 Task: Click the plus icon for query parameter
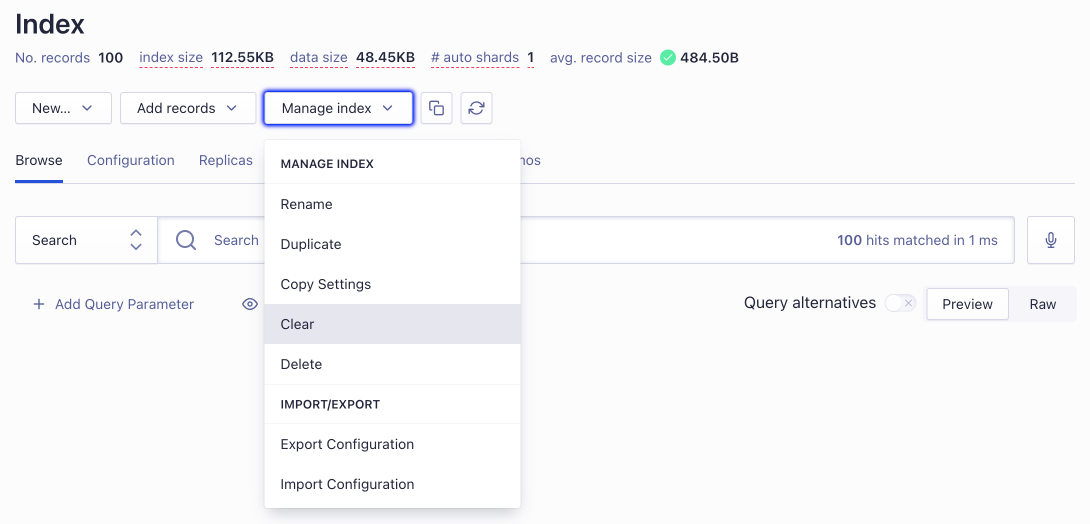pos(39,304)
